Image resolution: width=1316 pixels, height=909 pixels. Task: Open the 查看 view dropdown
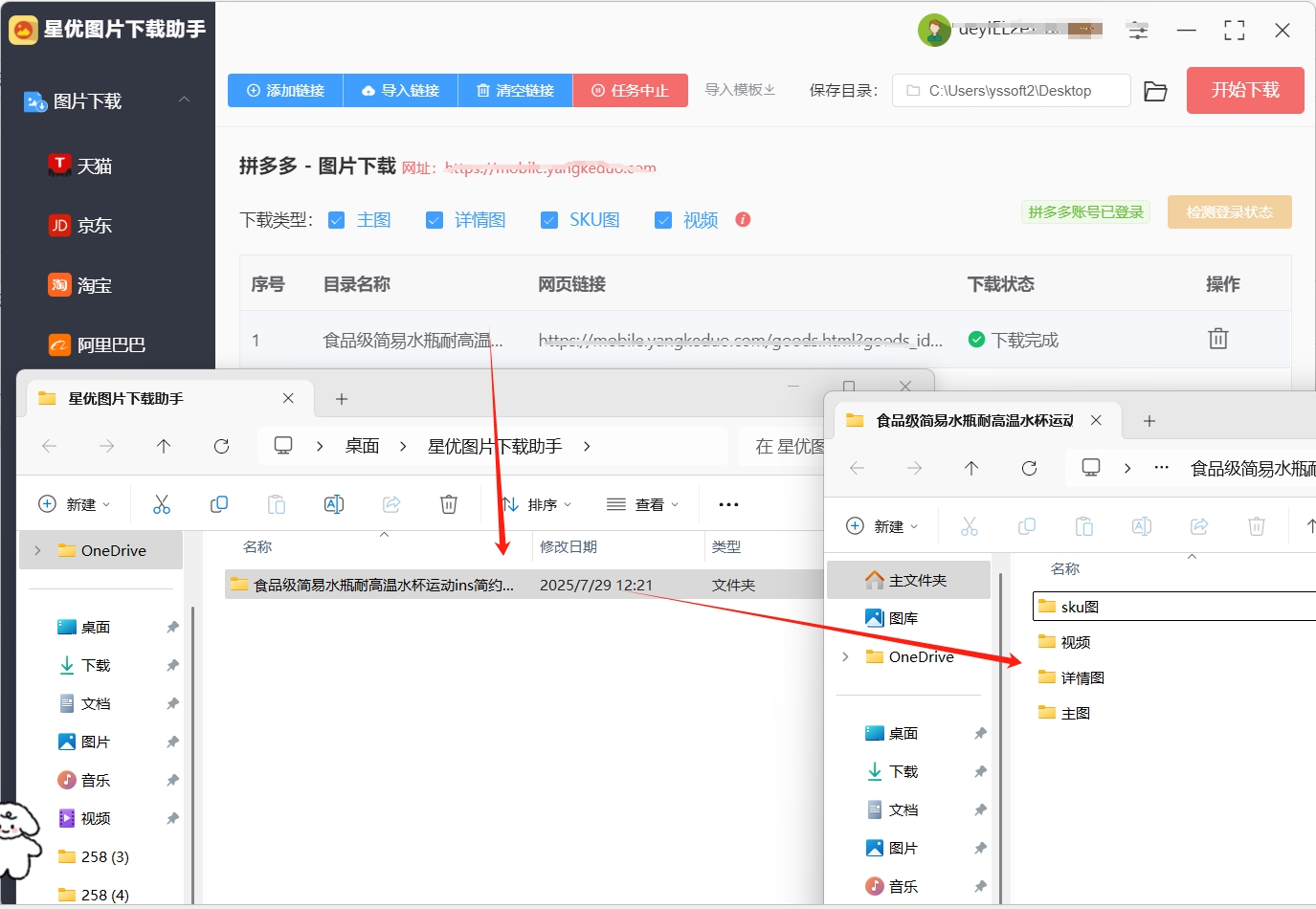pyautogui.click(x=643, y=504)
